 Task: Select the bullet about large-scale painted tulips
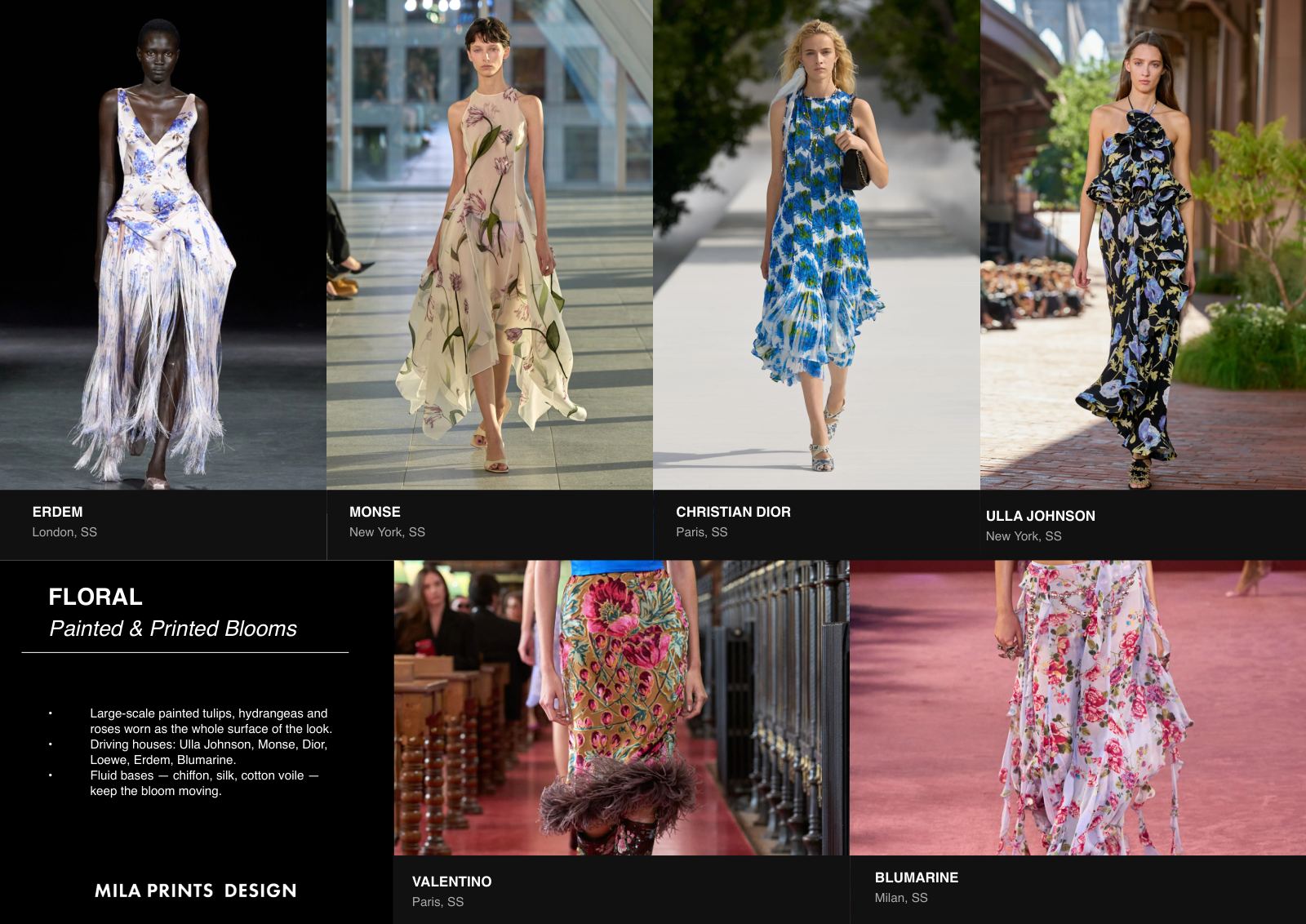pyautogui.click(x=211, y=721)
